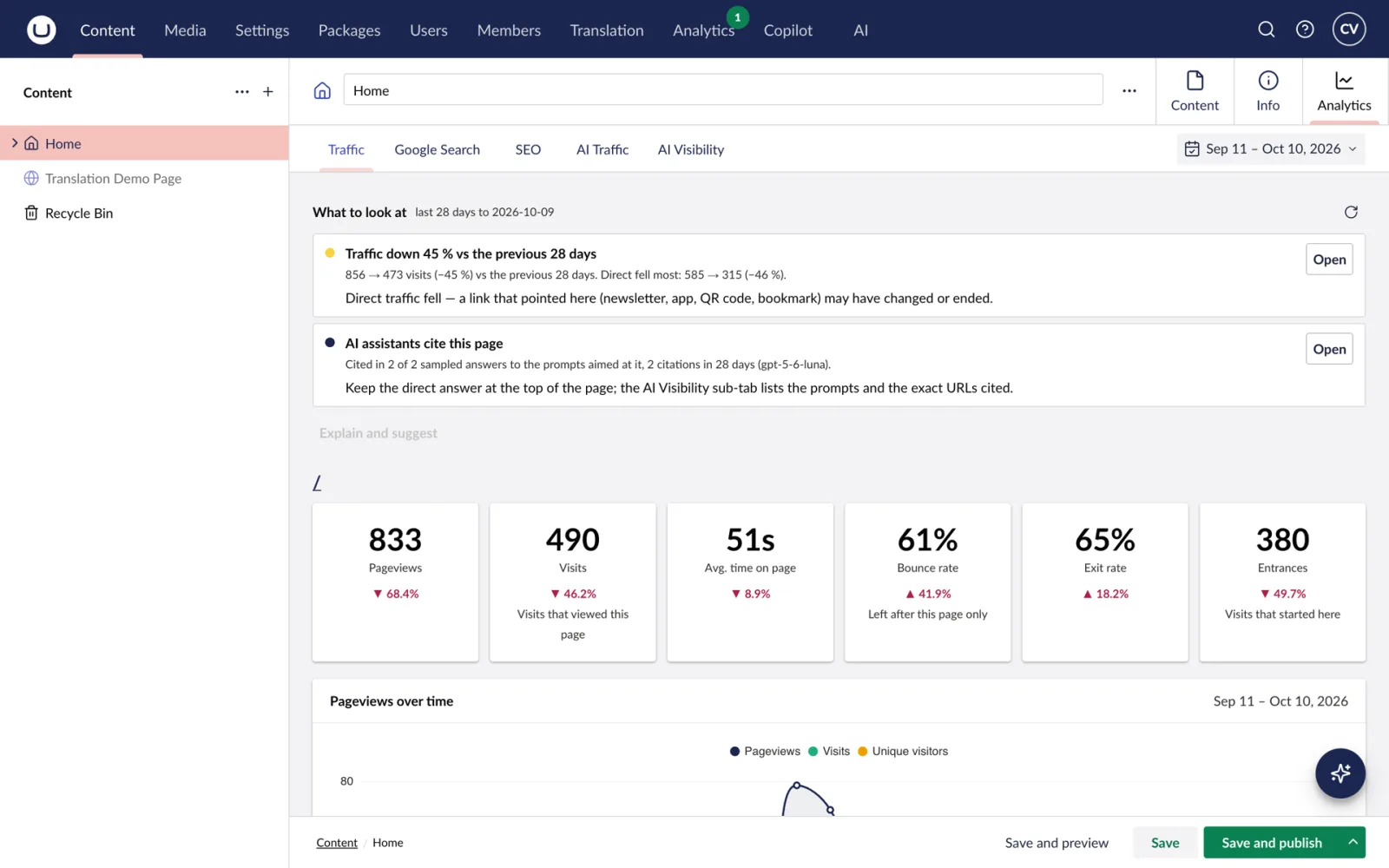Image resolution: width=1389 pixels, height=868 pixels.
Task: Open the CV user avatar menu
Action: [x=1349, y=29]
